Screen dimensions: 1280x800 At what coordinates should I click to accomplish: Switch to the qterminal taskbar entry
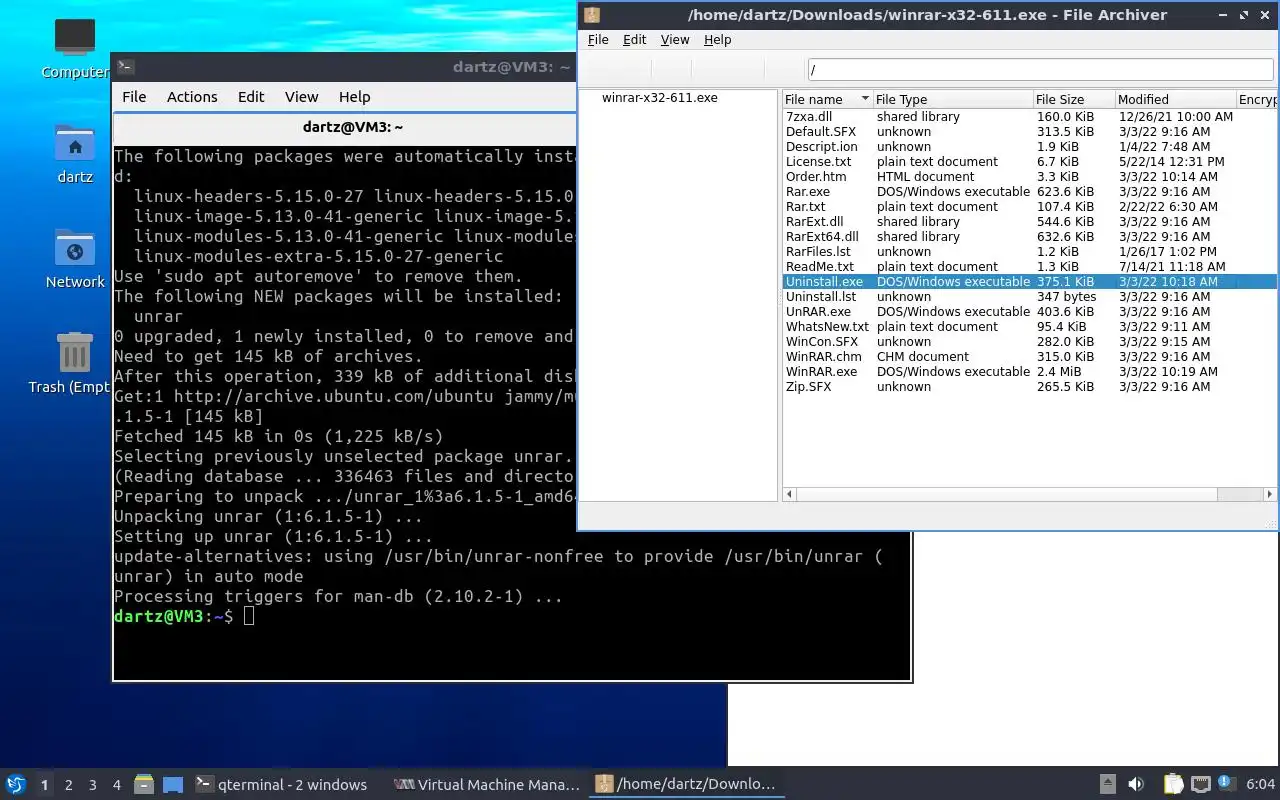pyautogui.click(x=281, y=784)
